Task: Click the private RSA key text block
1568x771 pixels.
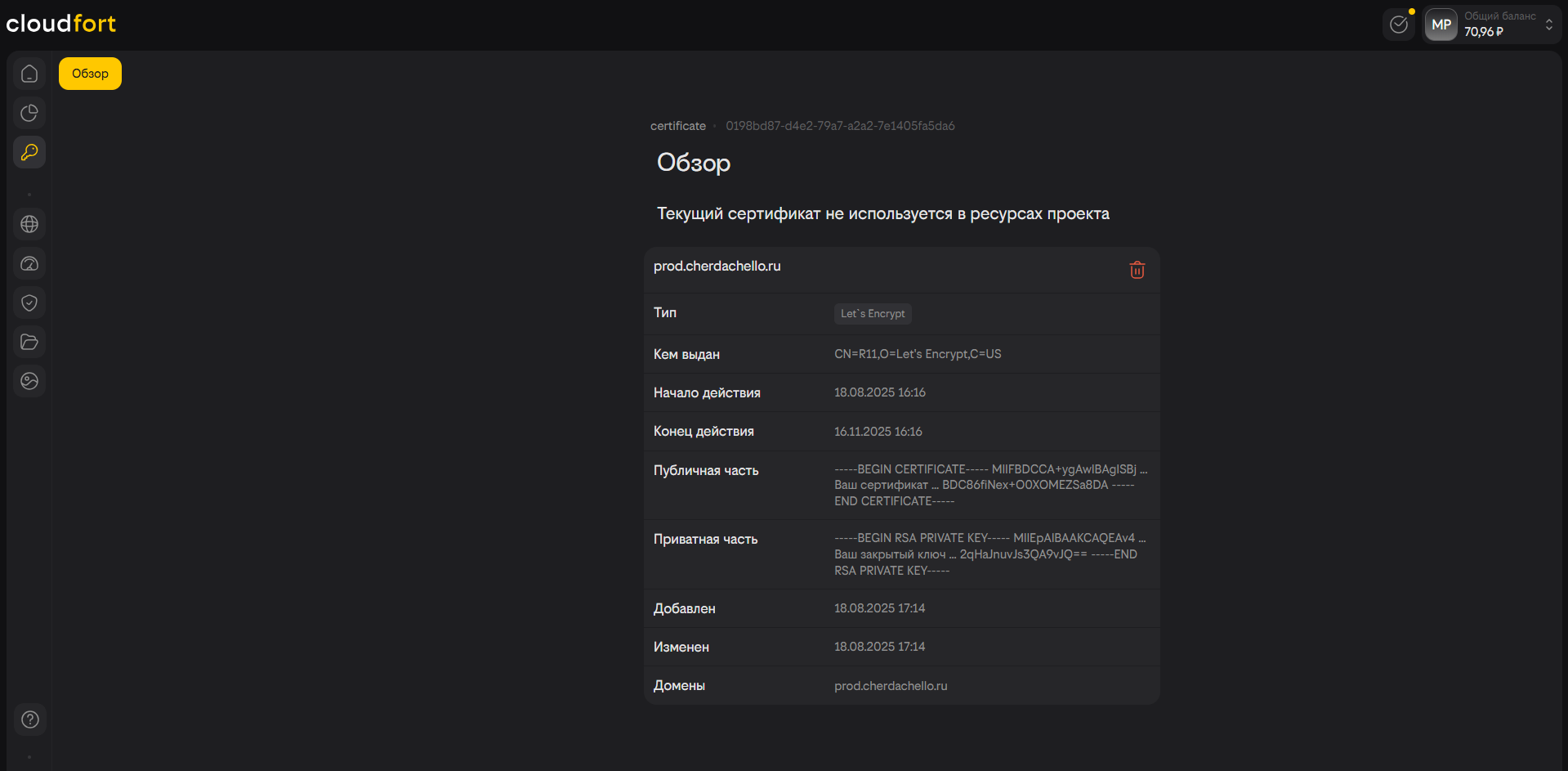Action: point(990,554)
